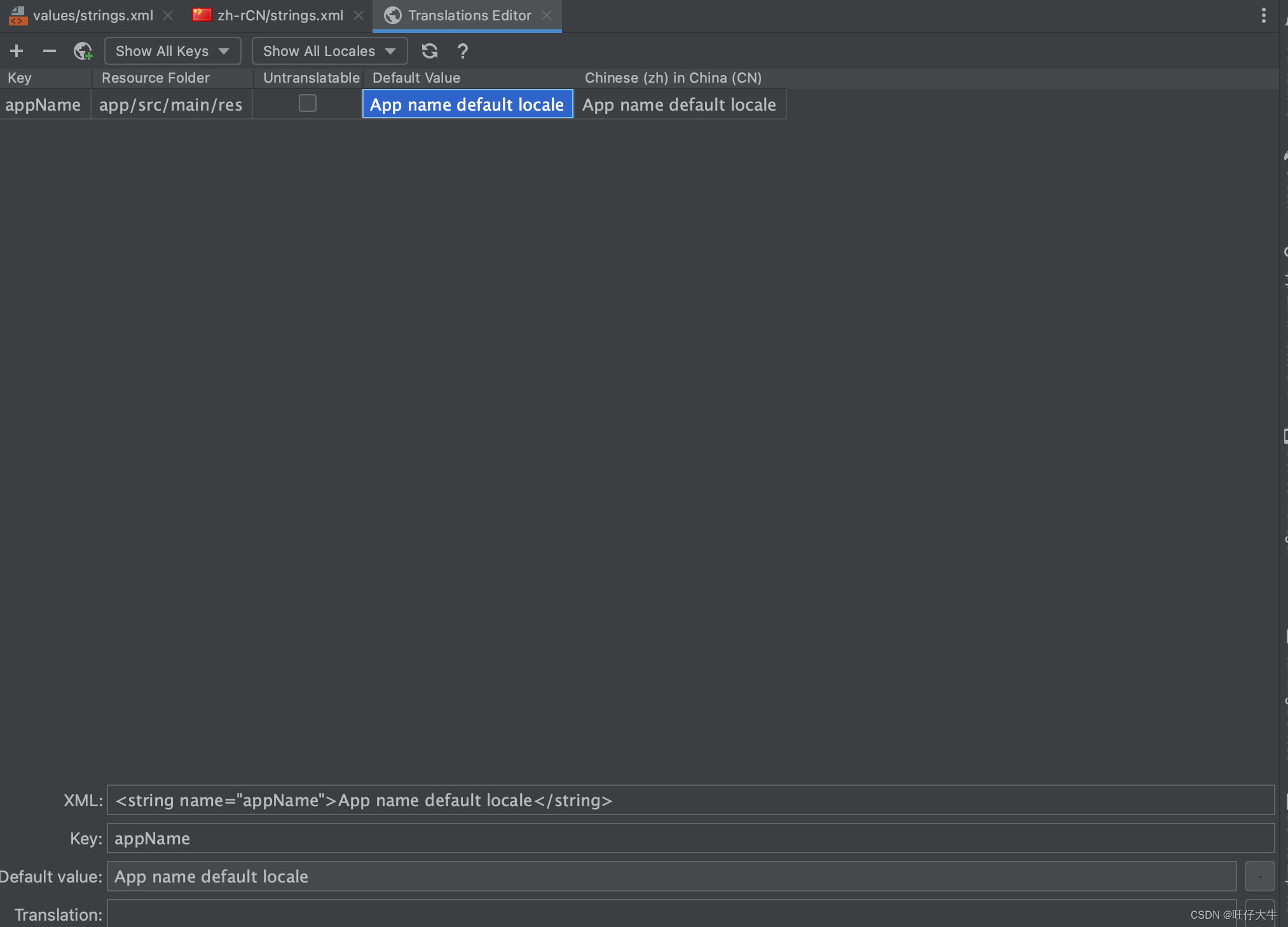Click the Remove Keys minus icon
The height and width of the screenshot is (927, 1288).
pyautogui.click(x=50, y=51)
